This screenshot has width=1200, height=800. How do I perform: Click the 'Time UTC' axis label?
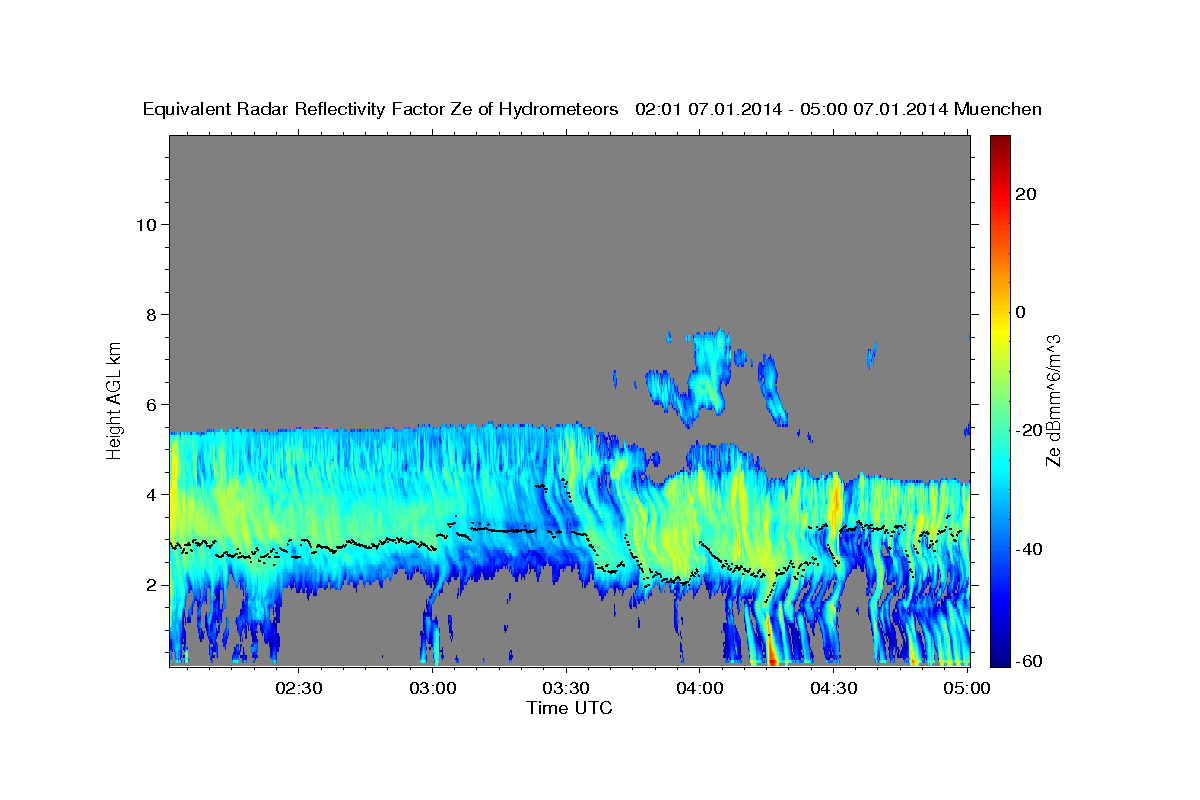[x=569, y=708]
